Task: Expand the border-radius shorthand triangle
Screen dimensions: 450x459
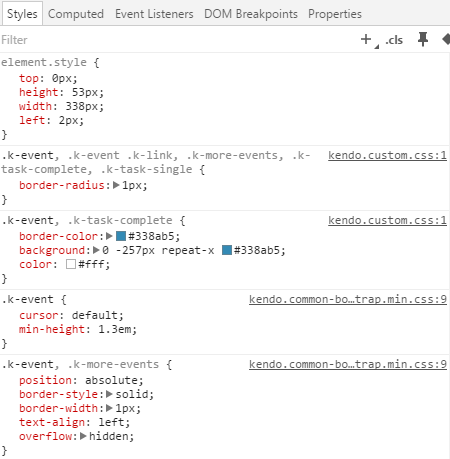Action: point(116,185)
